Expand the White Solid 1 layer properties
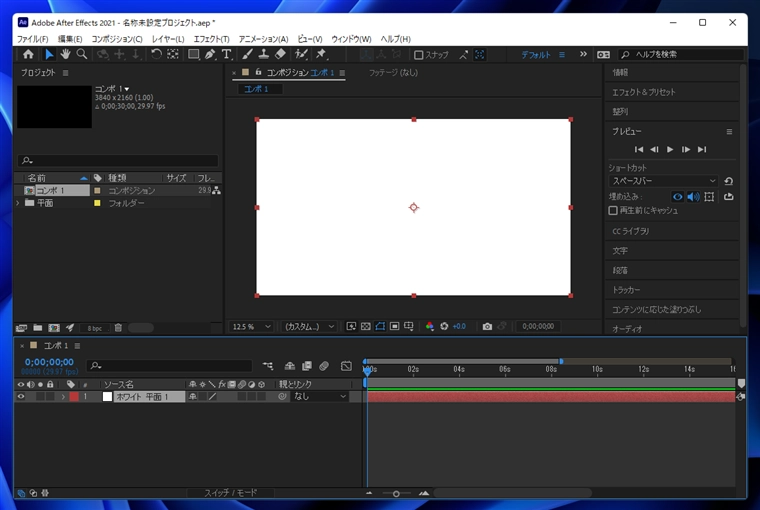The height and width of the screenshot is (510, 760). point(63,397)
